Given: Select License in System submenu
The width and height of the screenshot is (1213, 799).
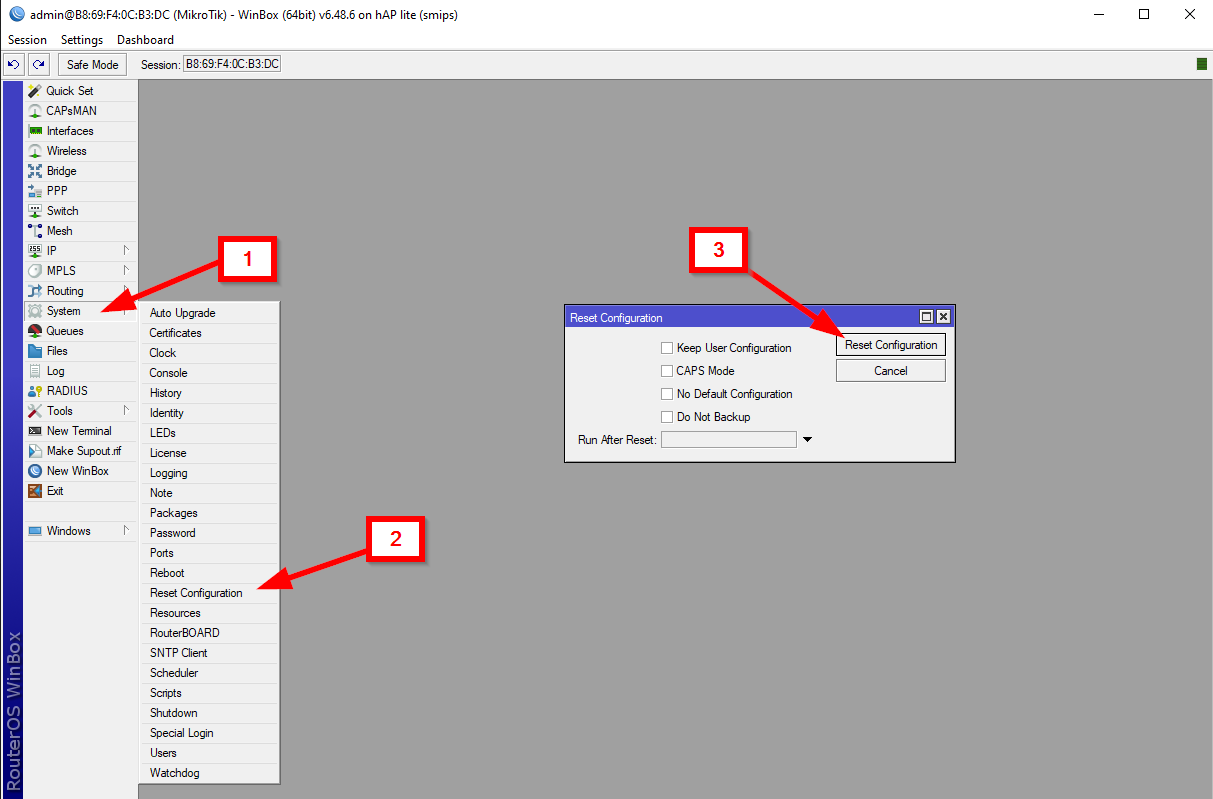Looking at the screenshot, I should 209,453.
